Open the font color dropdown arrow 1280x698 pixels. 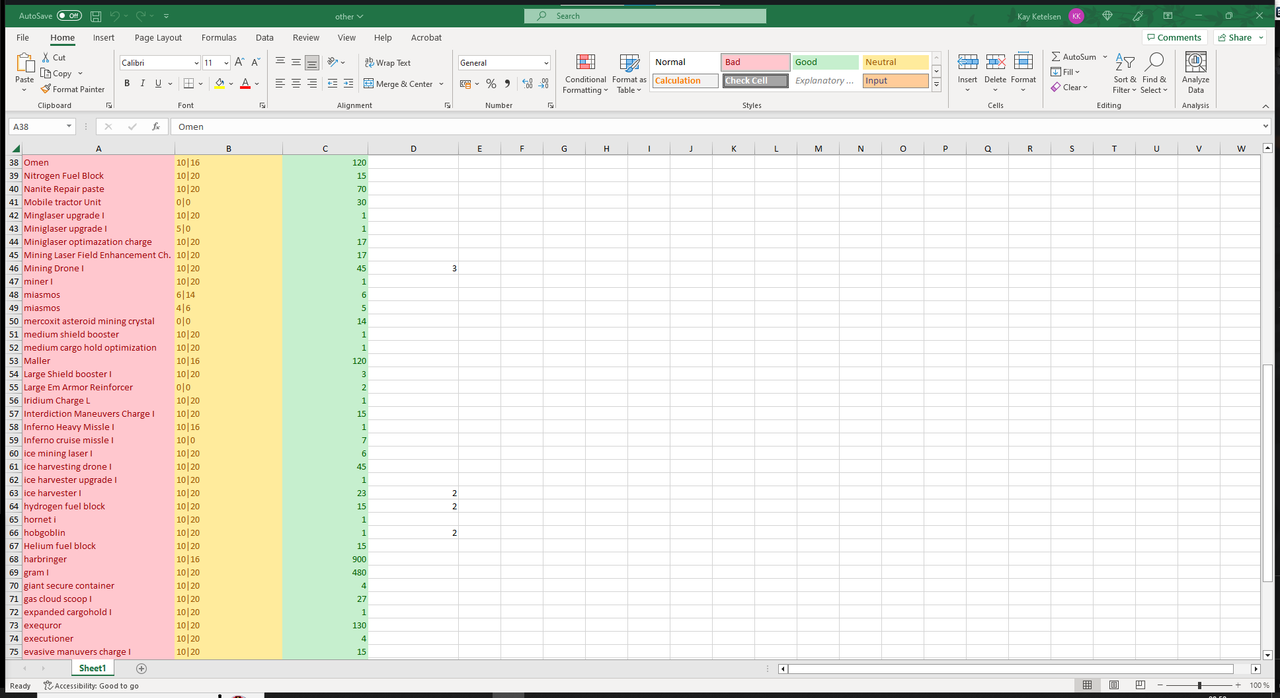pyautogui.click(x=257, y=84)
